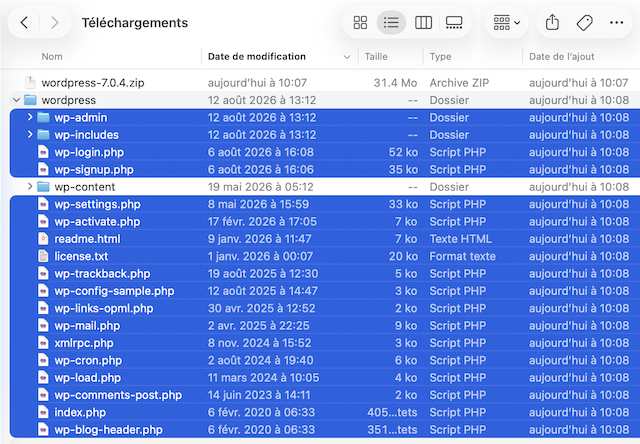Sort by Nom column header
Screen dimensions: 640x444
click(52, 57)
